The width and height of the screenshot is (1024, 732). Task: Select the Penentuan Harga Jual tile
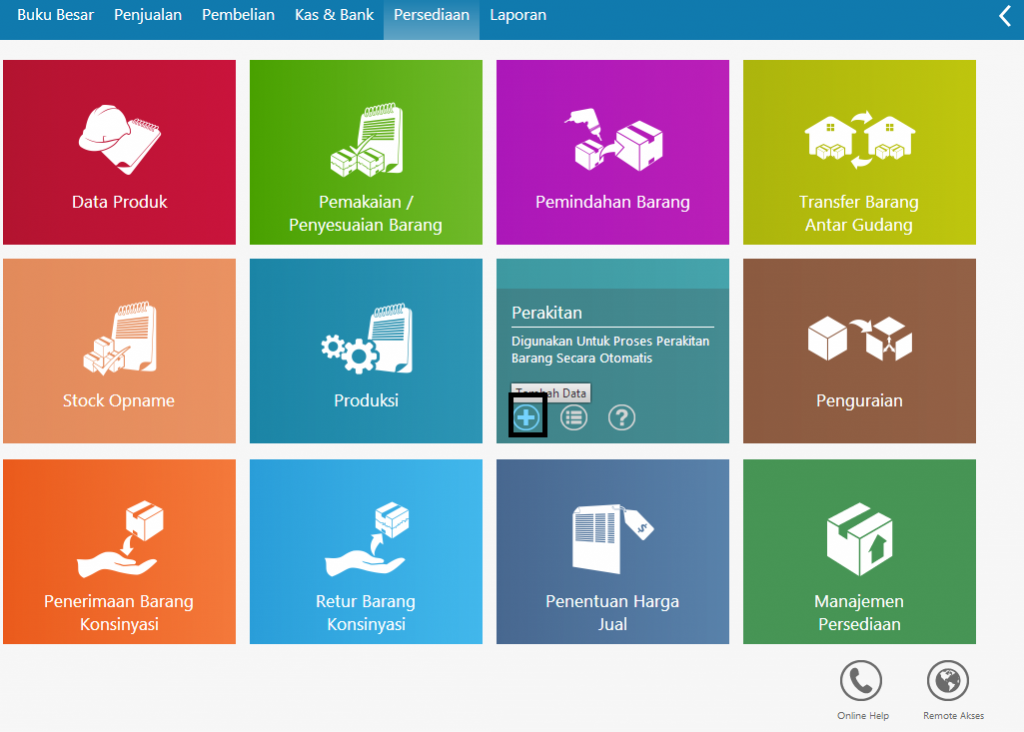612,551
